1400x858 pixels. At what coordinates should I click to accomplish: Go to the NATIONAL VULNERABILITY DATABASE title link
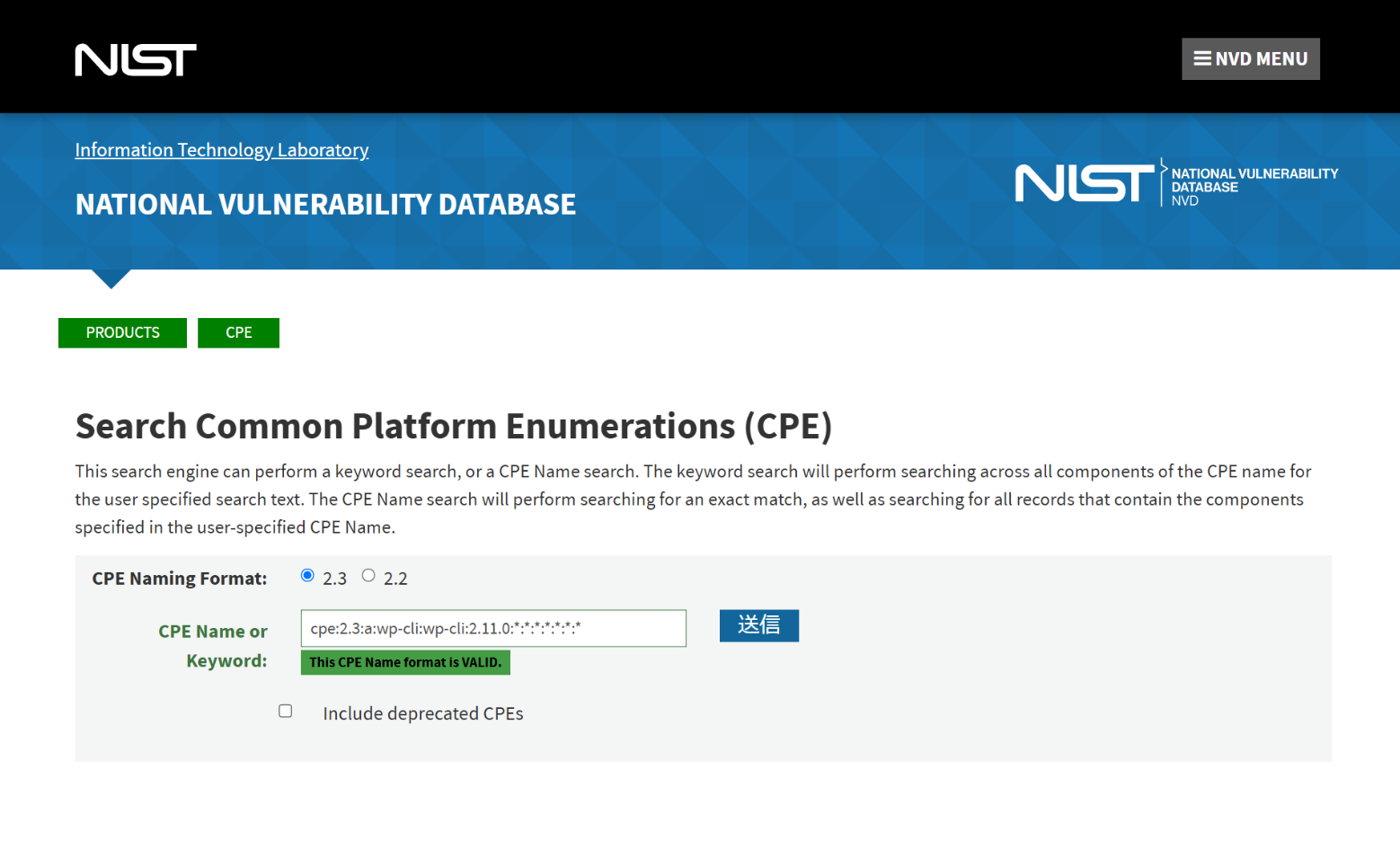(325, 205)
